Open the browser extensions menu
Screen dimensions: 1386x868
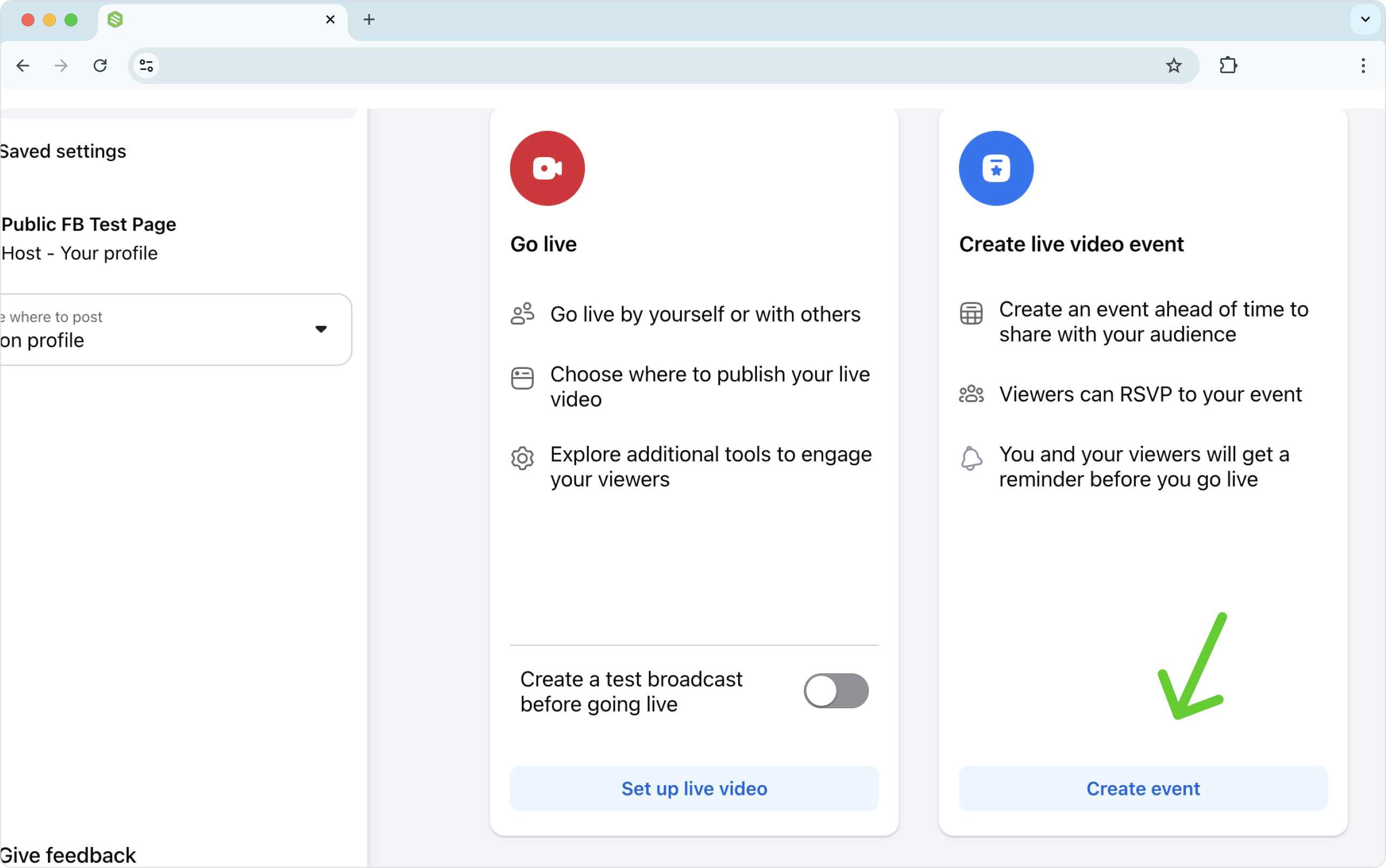[x=1228, y=66]
